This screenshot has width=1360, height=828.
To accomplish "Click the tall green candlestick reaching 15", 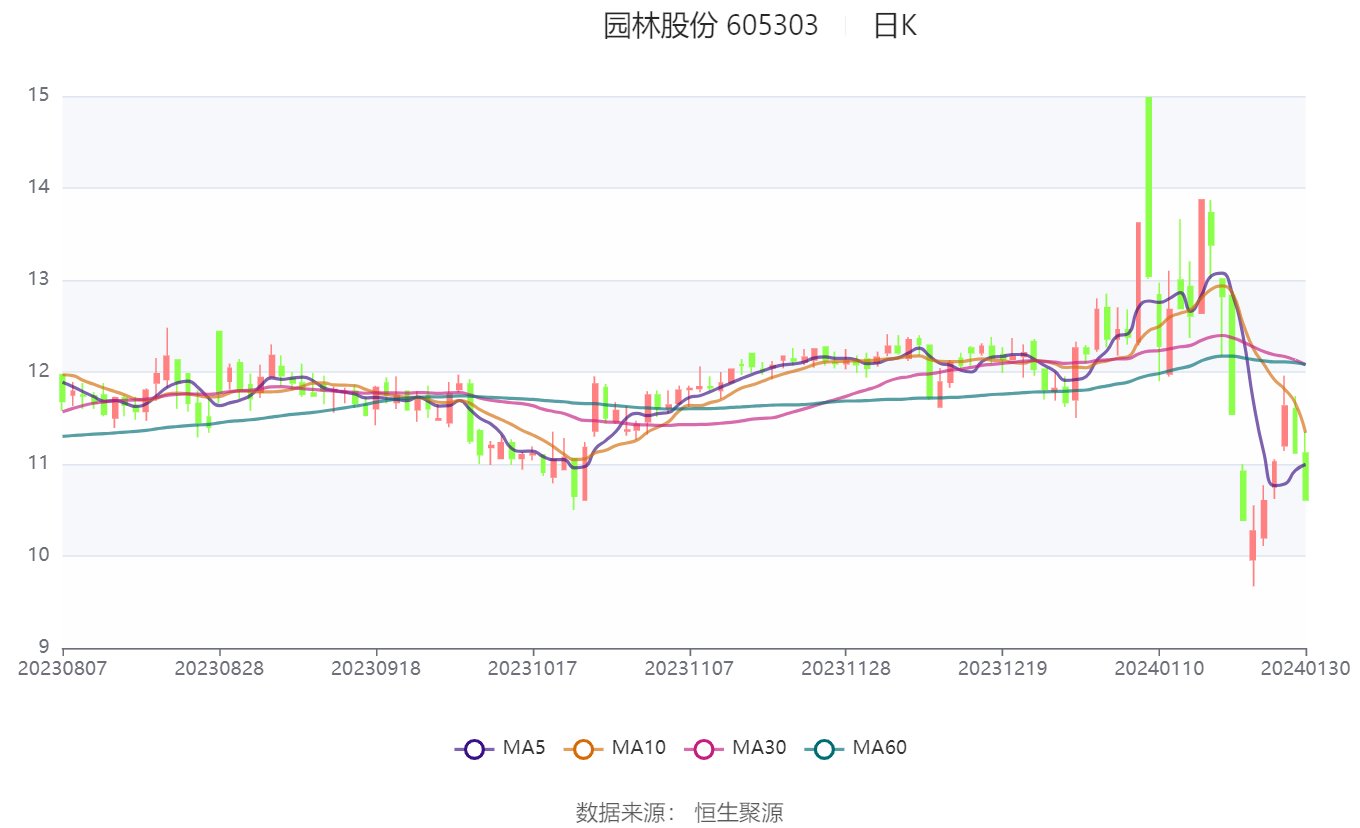I will [x=1148, y=187].
